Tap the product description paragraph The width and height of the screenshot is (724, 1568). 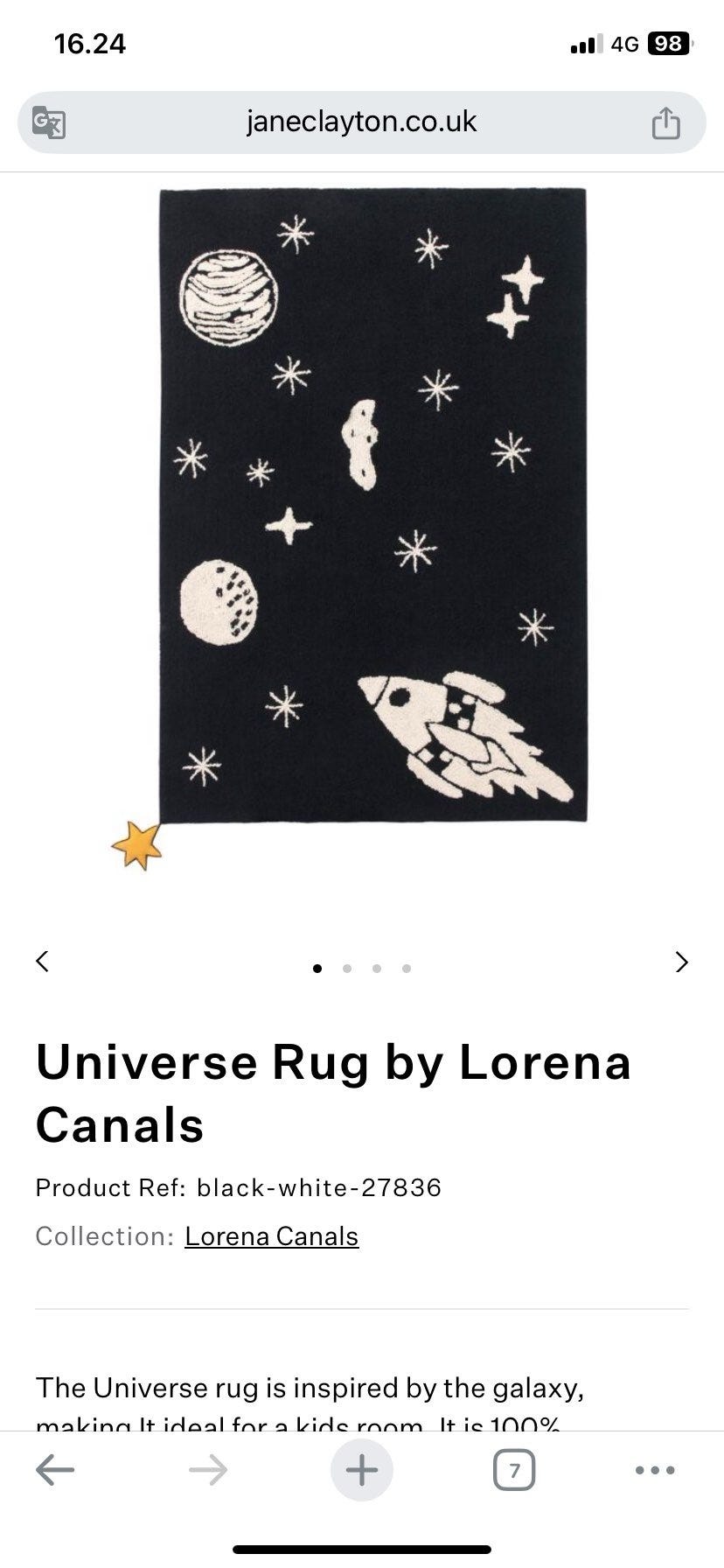310,1403
